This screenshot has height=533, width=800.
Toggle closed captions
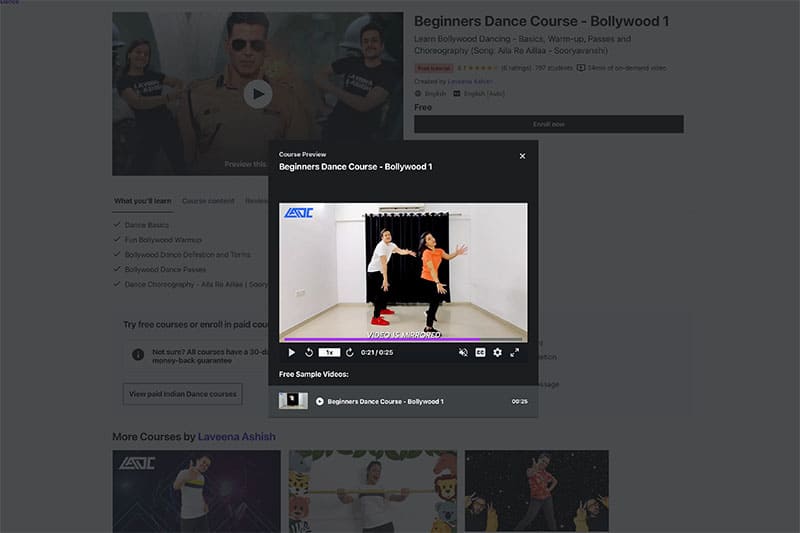480,352
